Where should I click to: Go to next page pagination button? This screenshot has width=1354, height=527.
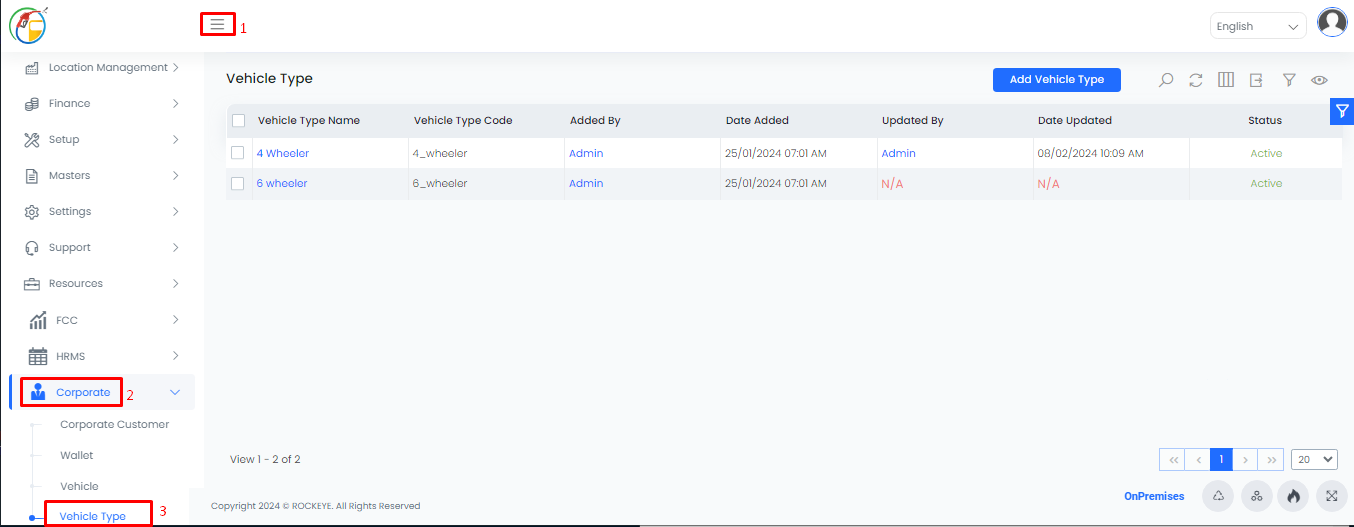tap(1245, 459)
